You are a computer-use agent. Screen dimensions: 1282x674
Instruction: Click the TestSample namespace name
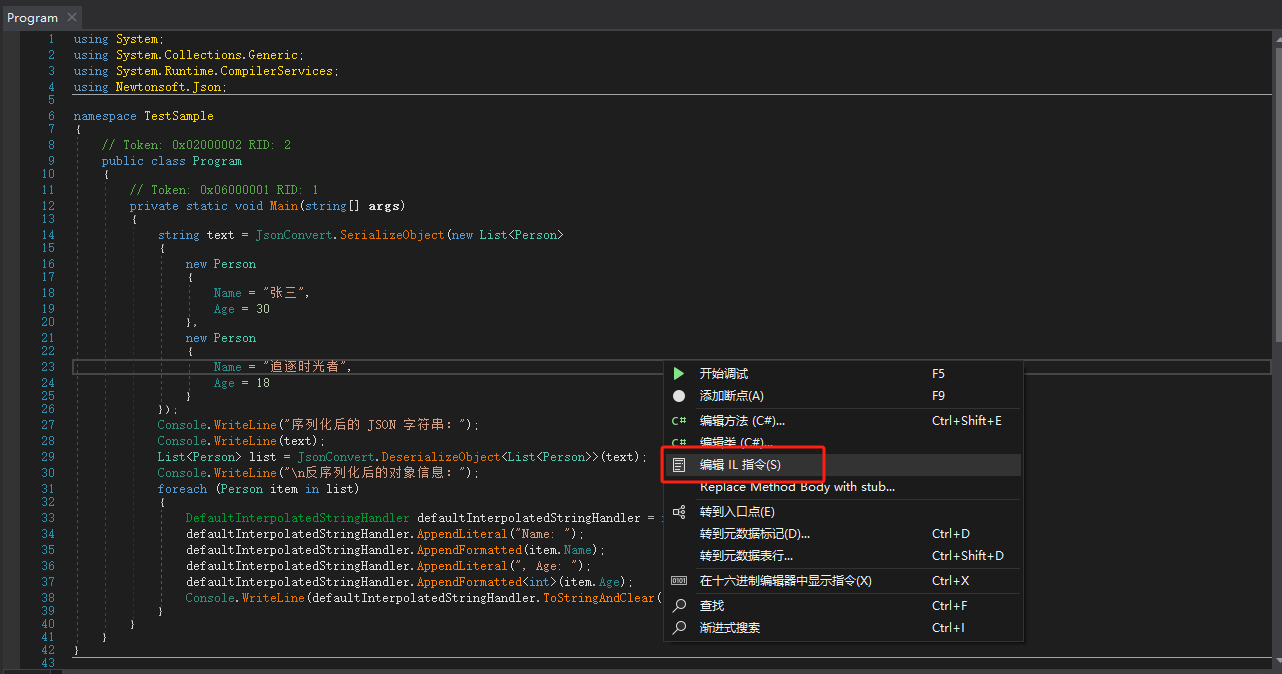tap(178, 116)
